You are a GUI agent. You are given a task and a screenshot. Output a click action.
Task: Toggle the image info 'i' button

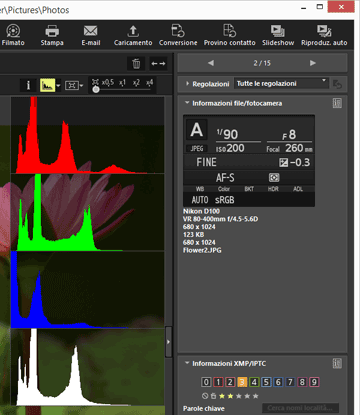28,86
